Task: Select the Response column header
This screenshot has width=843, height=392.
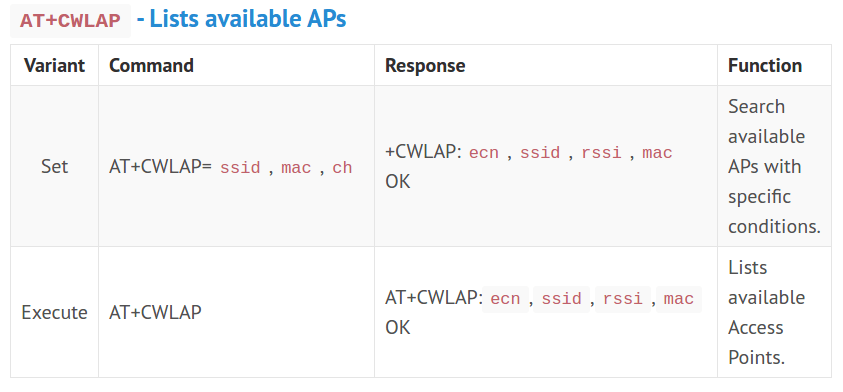Action: (x=425, y=66)
